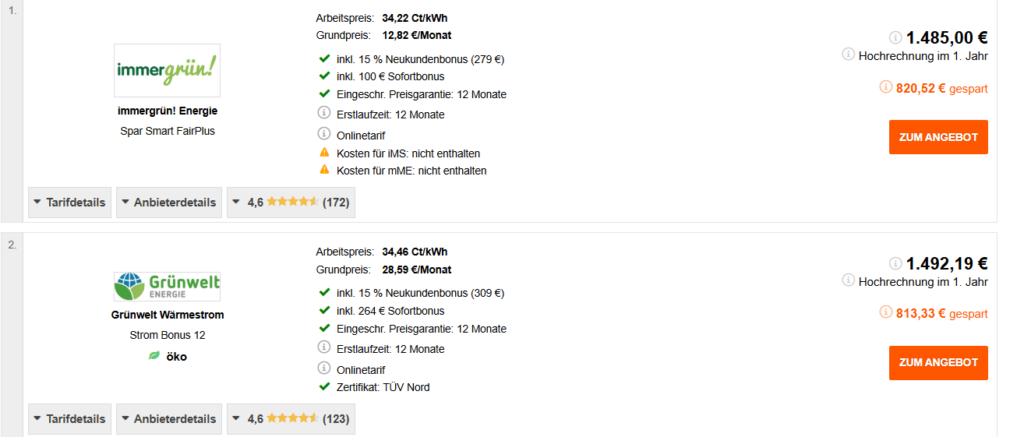Image resolution: width=1024 pixels, height=437 pixels.
Task: Click warning icon for Kosten für mME
Action: [x=324, y=170]
